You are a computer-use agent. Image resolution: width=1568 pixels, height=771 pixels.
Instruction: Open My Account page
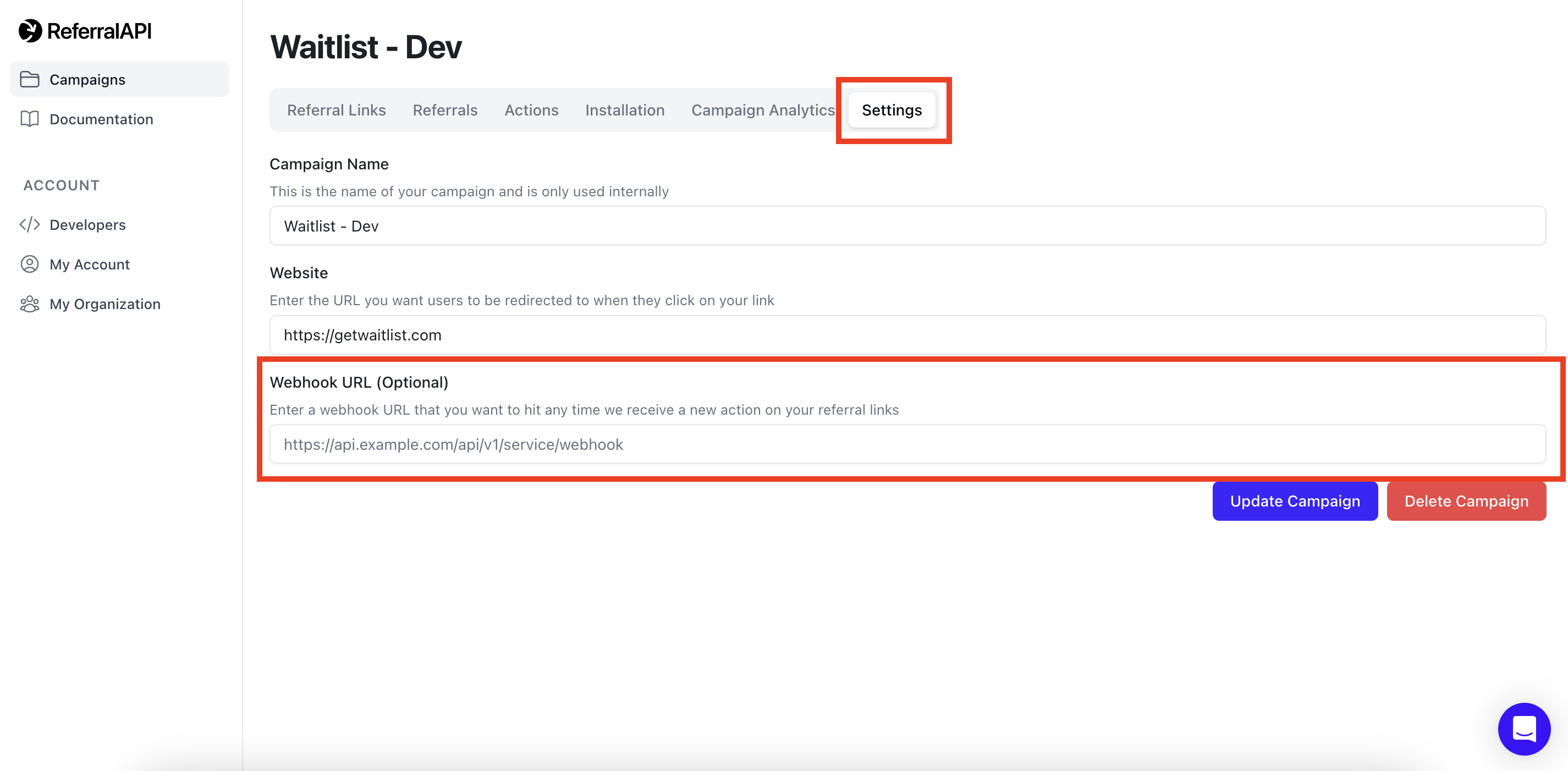click(89, 263)
